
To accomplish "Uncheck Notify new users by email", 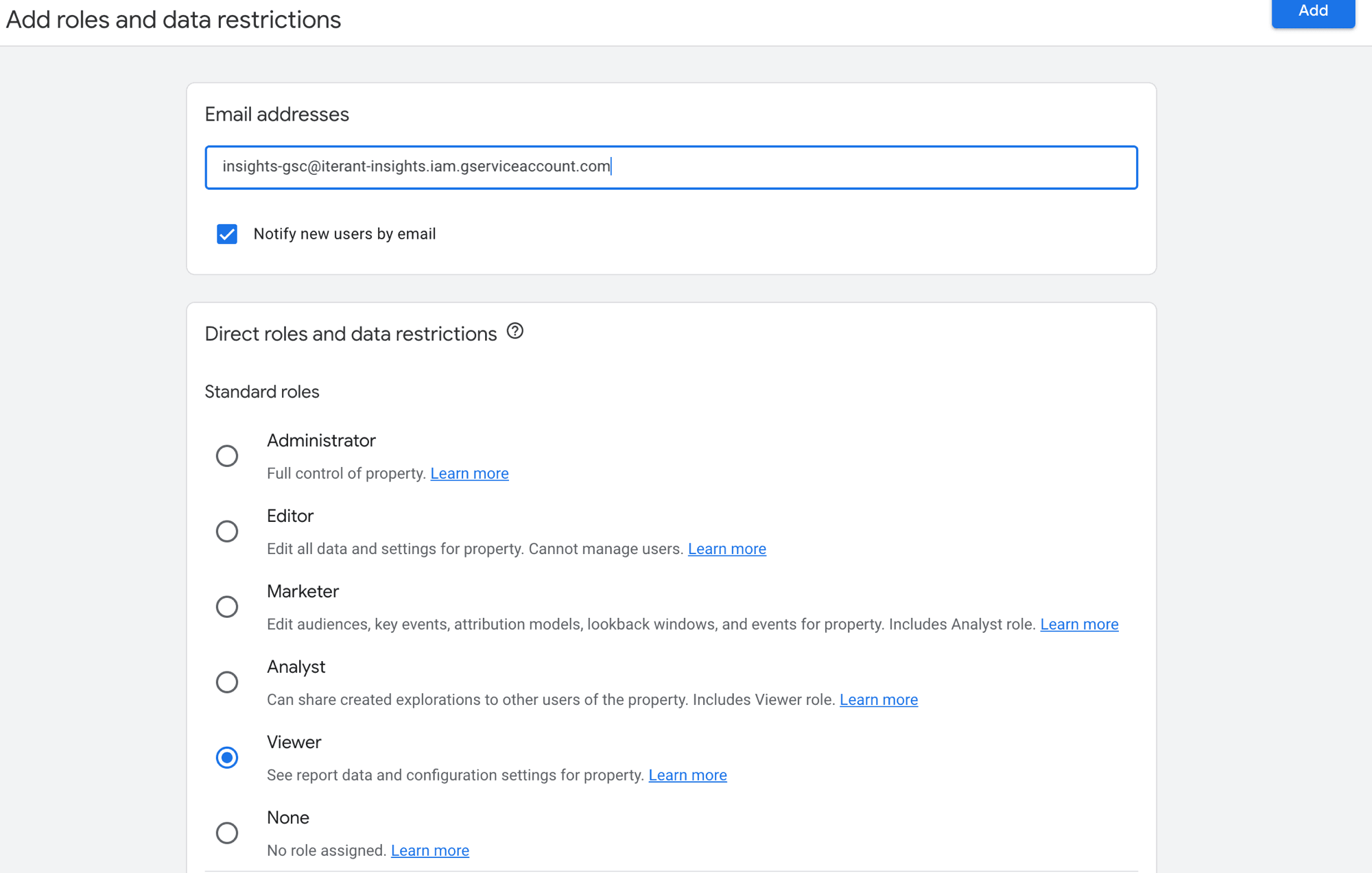I will coord(226,234).
